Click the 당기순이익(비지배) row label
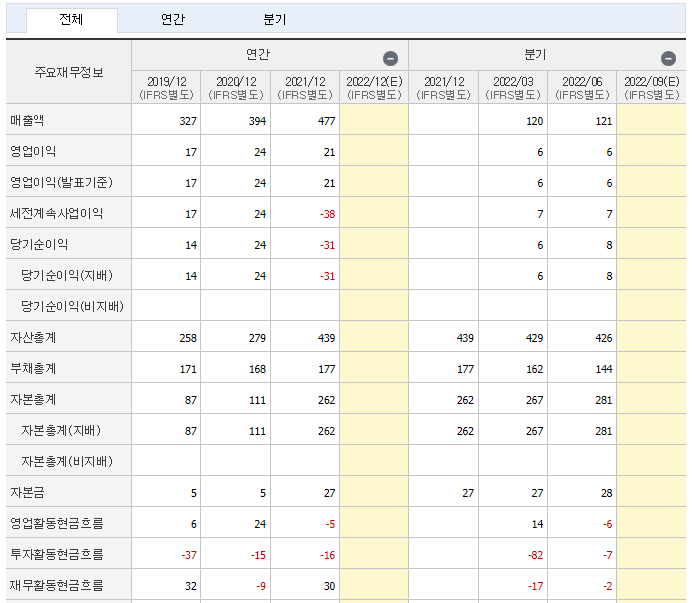The image size is (692, 603). (x=72, y=306)
